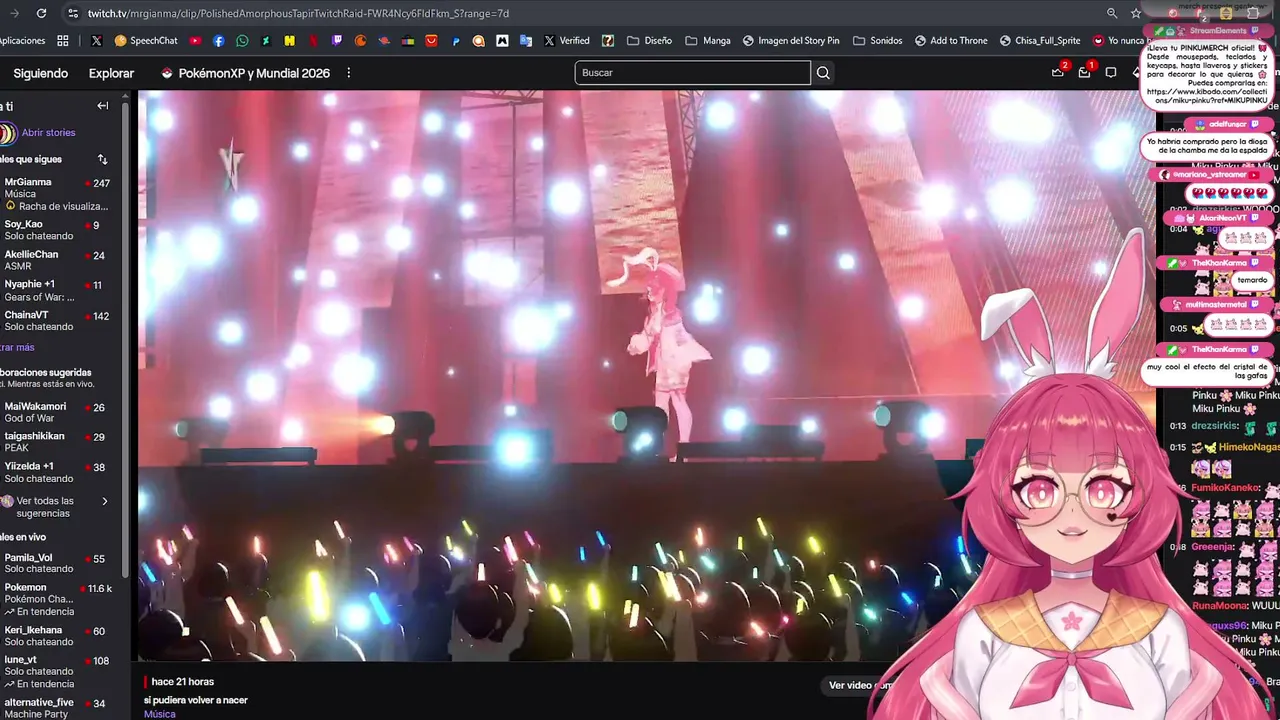Open Nyaphie +1 channel in sidebar
Image resolution: width=1280 pixels, height=720 pixels.
[58, 290]
